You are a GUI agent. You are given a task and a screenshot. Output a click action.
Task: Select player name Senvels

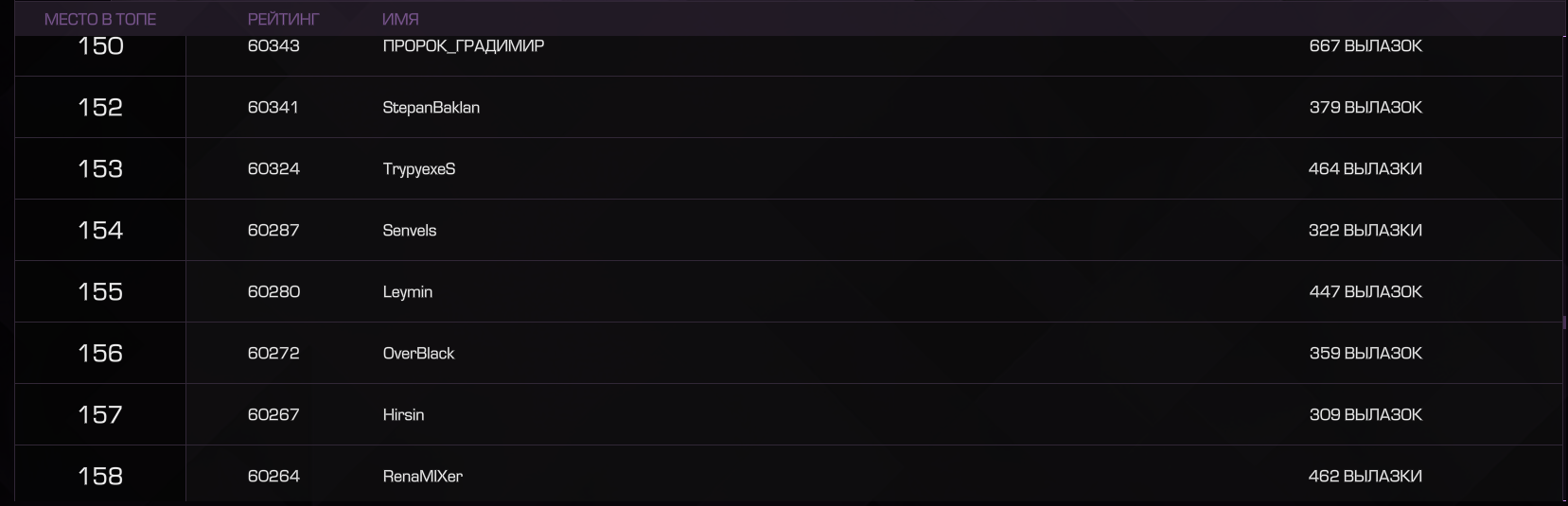(x=409, y=231)
